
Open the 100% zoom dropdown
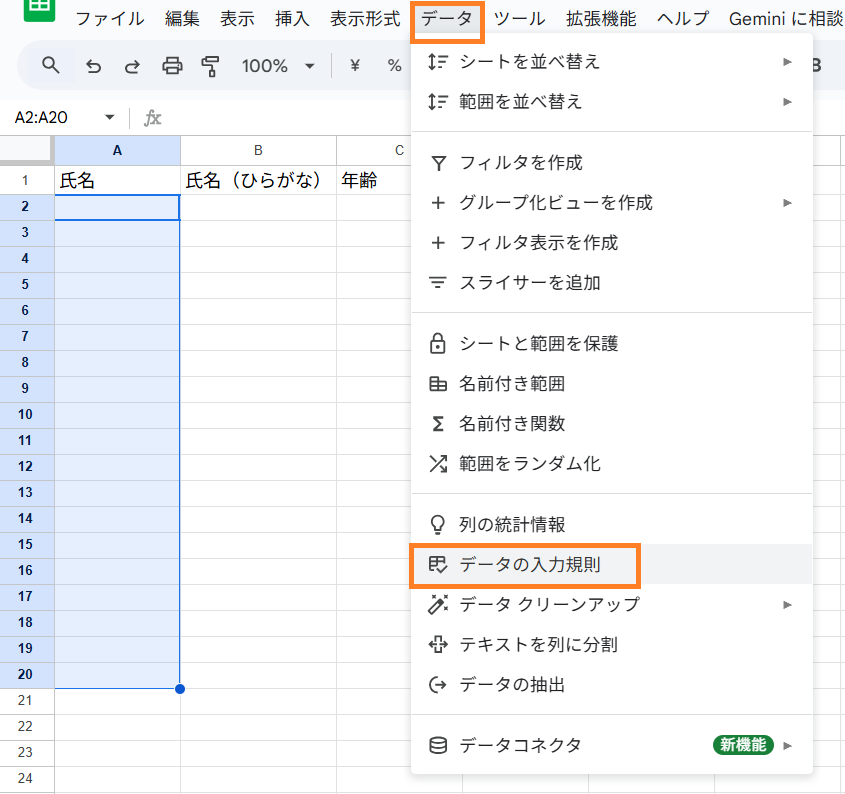tap(277, 66)
